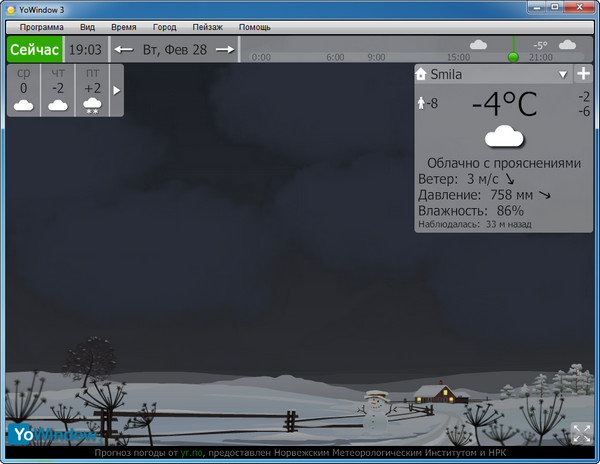Click the -4°C current temperature
Image resolution: width=600 pixels, height=464 pixels.
504,104
